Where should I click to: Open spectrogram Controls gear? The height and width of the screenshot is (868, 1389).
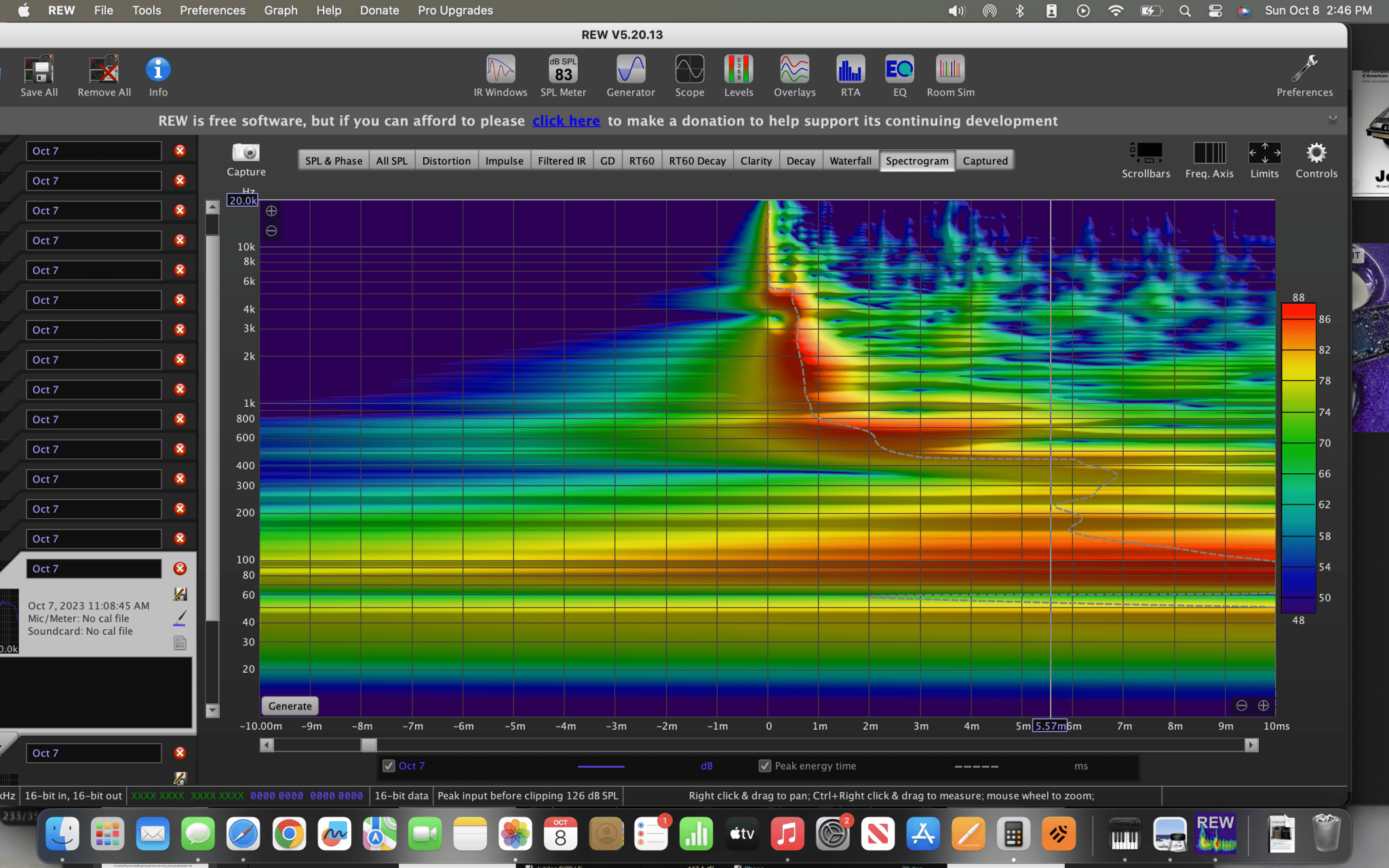point(1316,160)
